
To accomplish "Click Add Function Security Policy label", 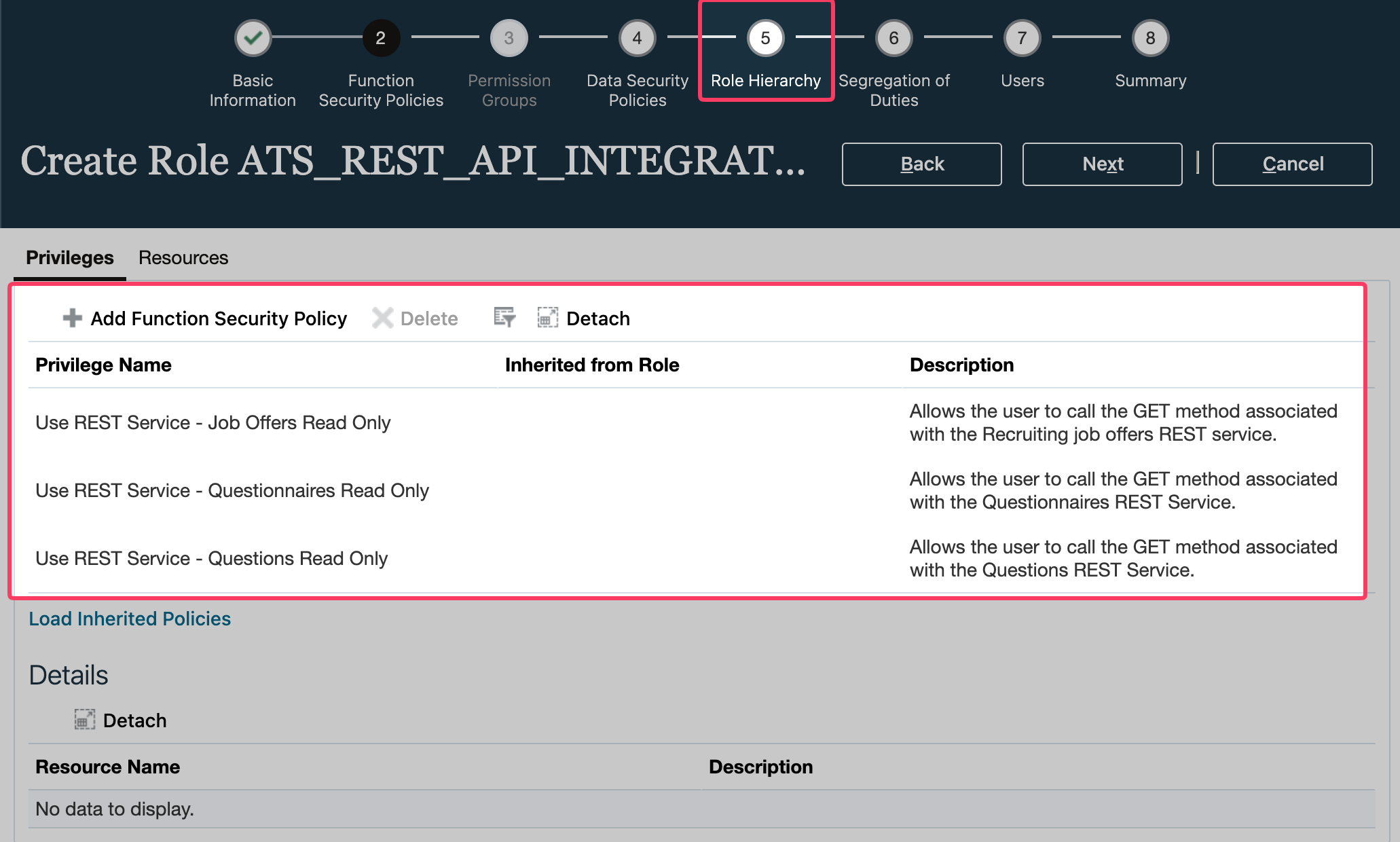I will [x=219, y=318].
